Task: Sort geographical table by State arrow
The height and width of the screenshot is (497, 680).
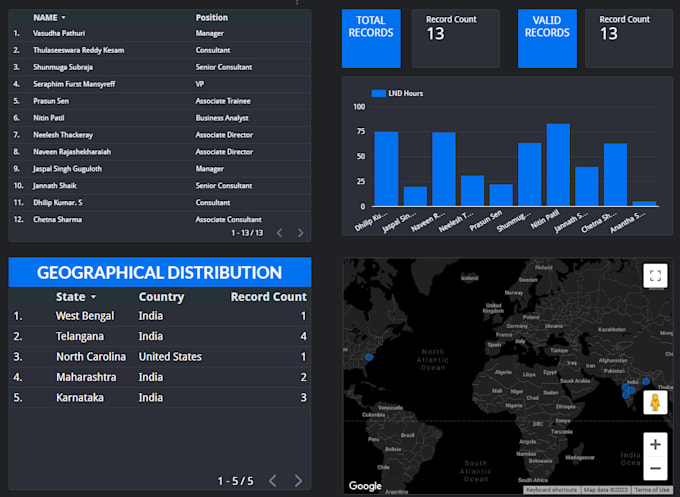Action: [93, 297]
